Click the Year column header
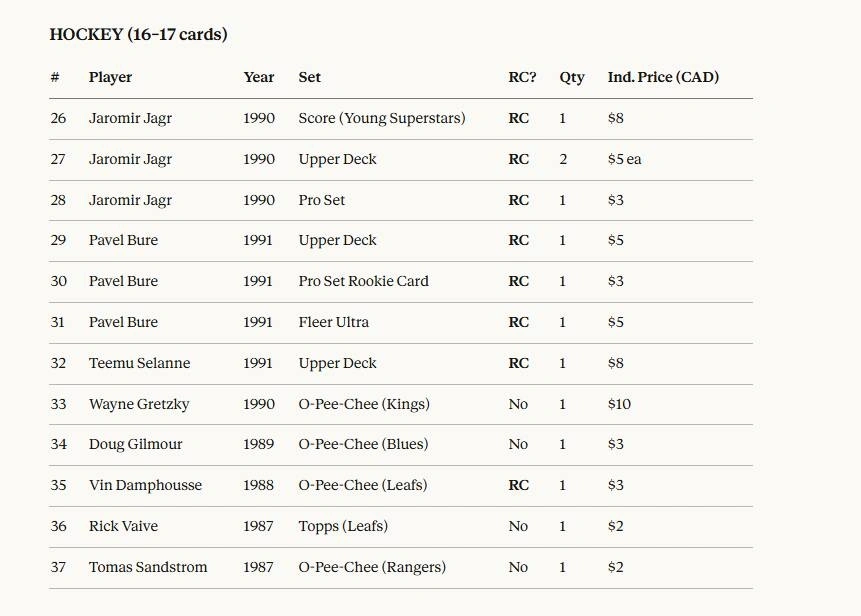The width and height of the screenshot is (861, 616). 258,77
